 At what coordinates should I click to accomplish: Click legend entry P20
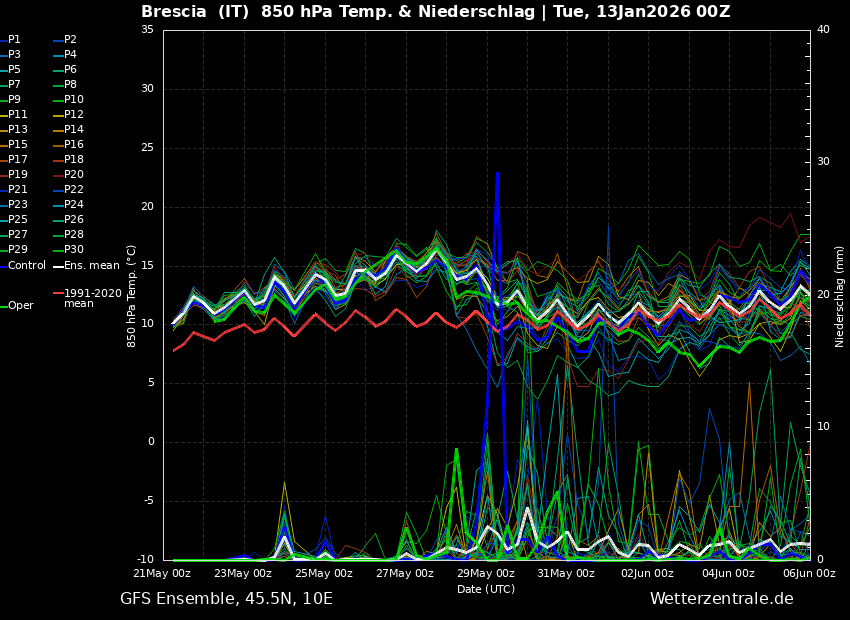click(x=74, y=175)
